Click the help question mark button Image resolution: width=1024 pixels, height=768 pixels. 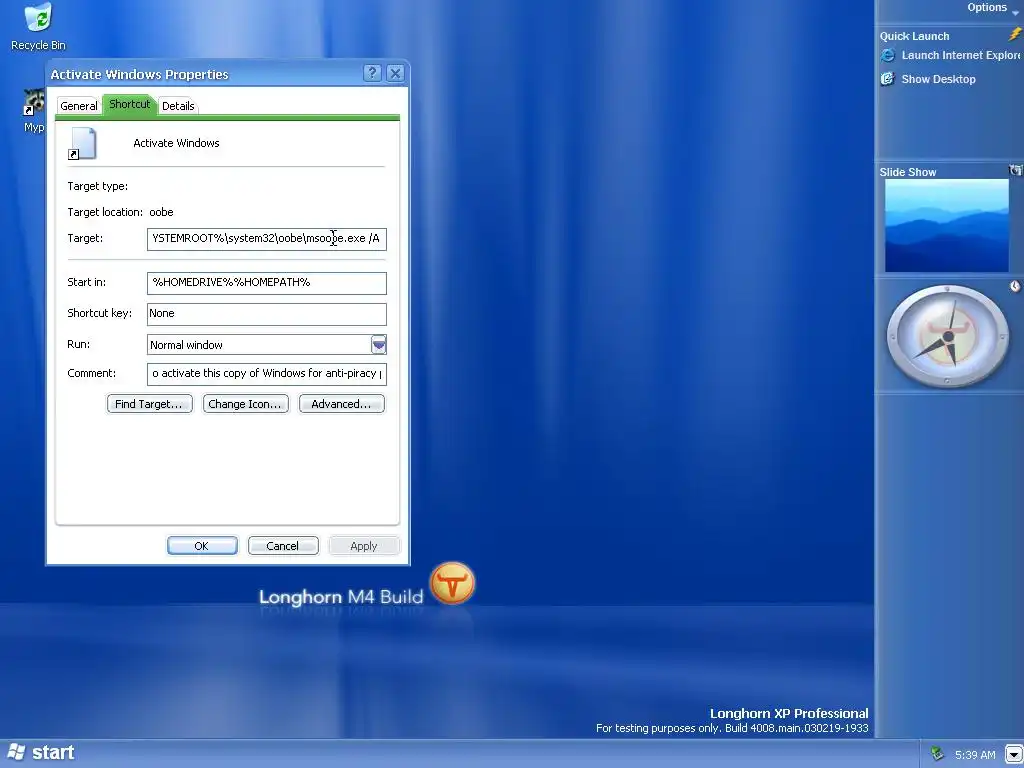pos(372,73)
